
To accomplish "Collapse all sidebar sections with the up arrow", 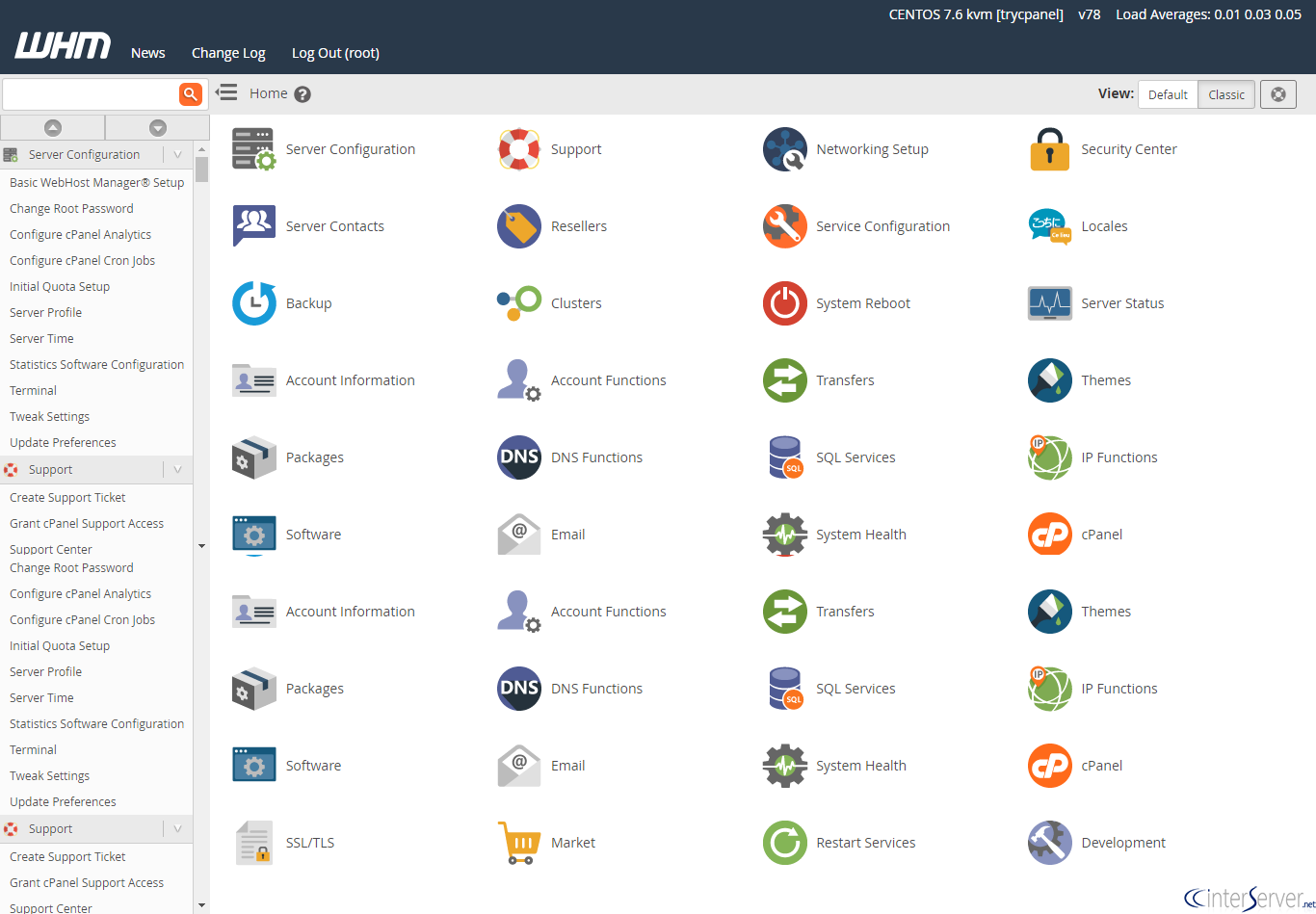I will pos(53,127).
